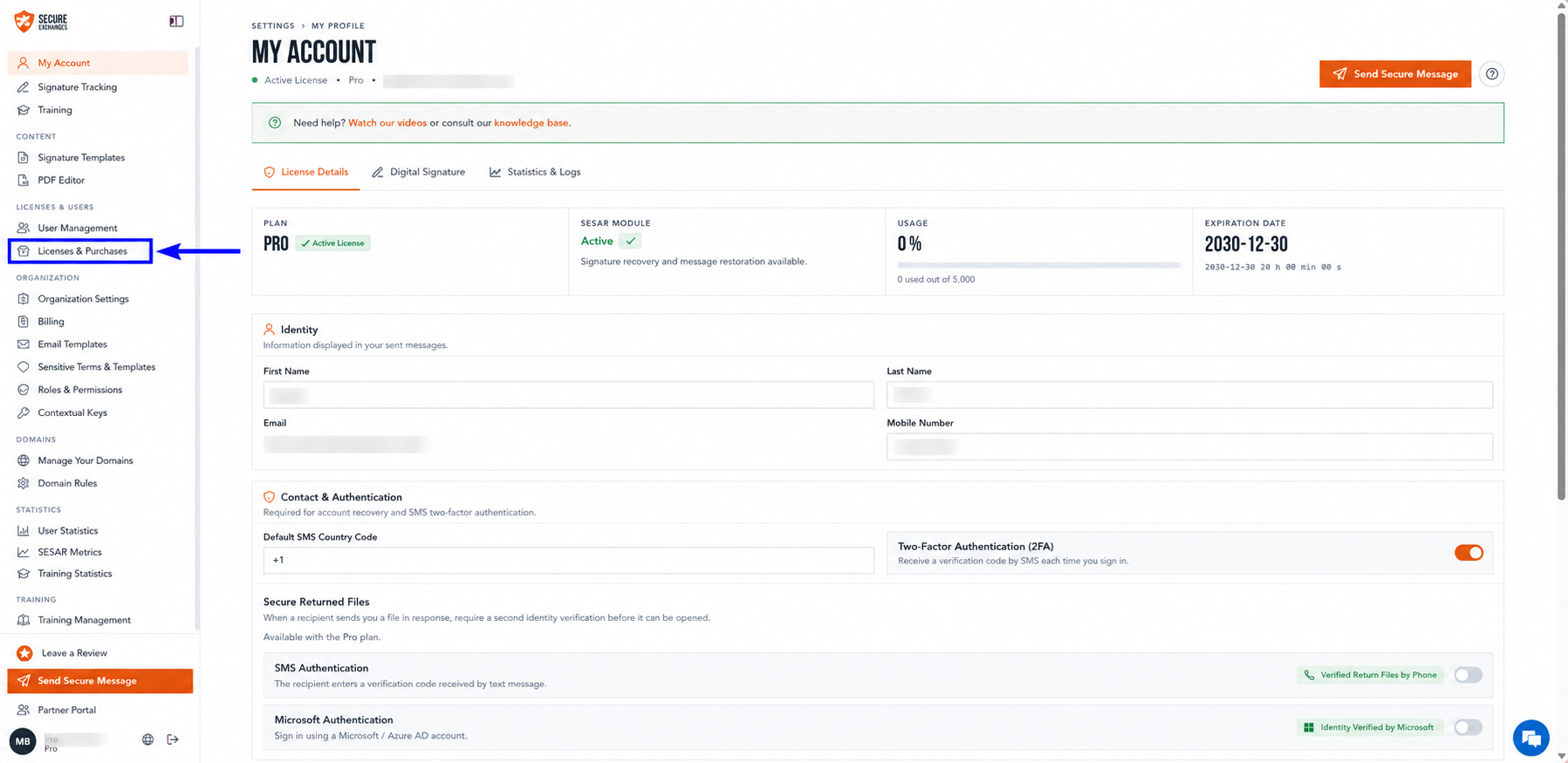Click the SESAR Metrics line chart icon
Image resolution: width=1568 pixels, height=763 pixels.
[x=24, y=552]
